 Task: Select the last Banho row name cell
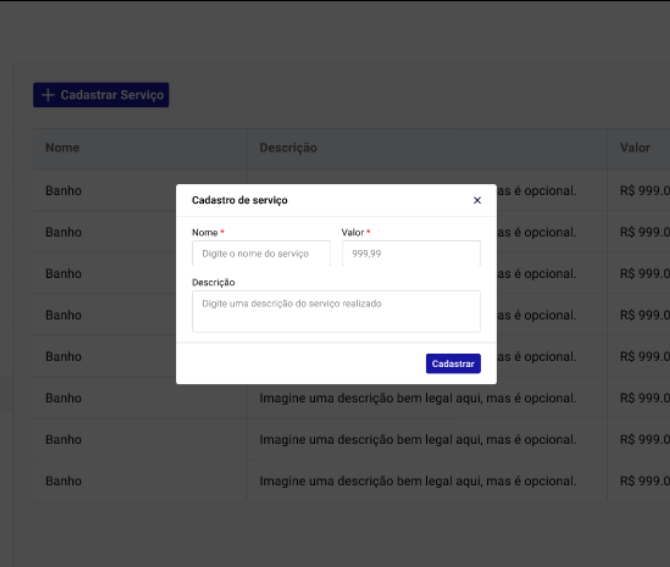pyautogui.click(x=63, y=481)
